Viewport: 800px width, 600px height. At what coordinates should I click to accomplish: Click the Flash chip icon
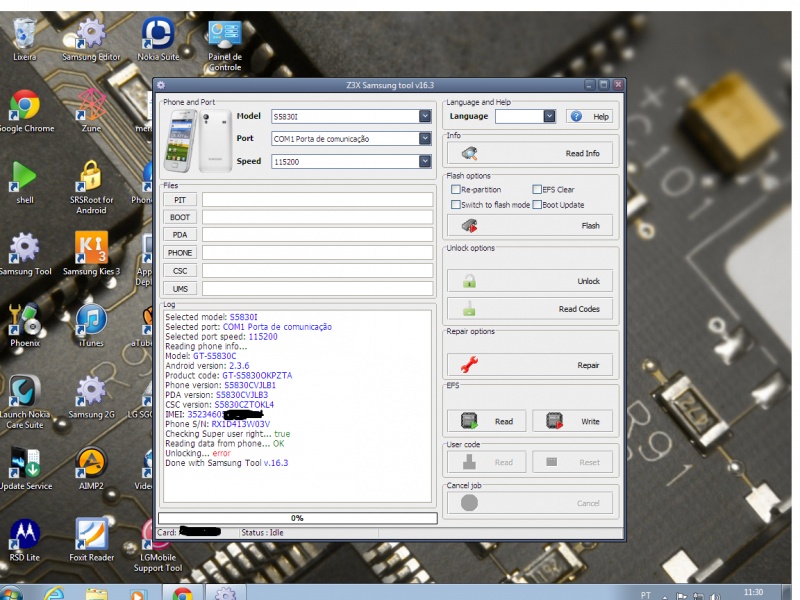(469, 226)
